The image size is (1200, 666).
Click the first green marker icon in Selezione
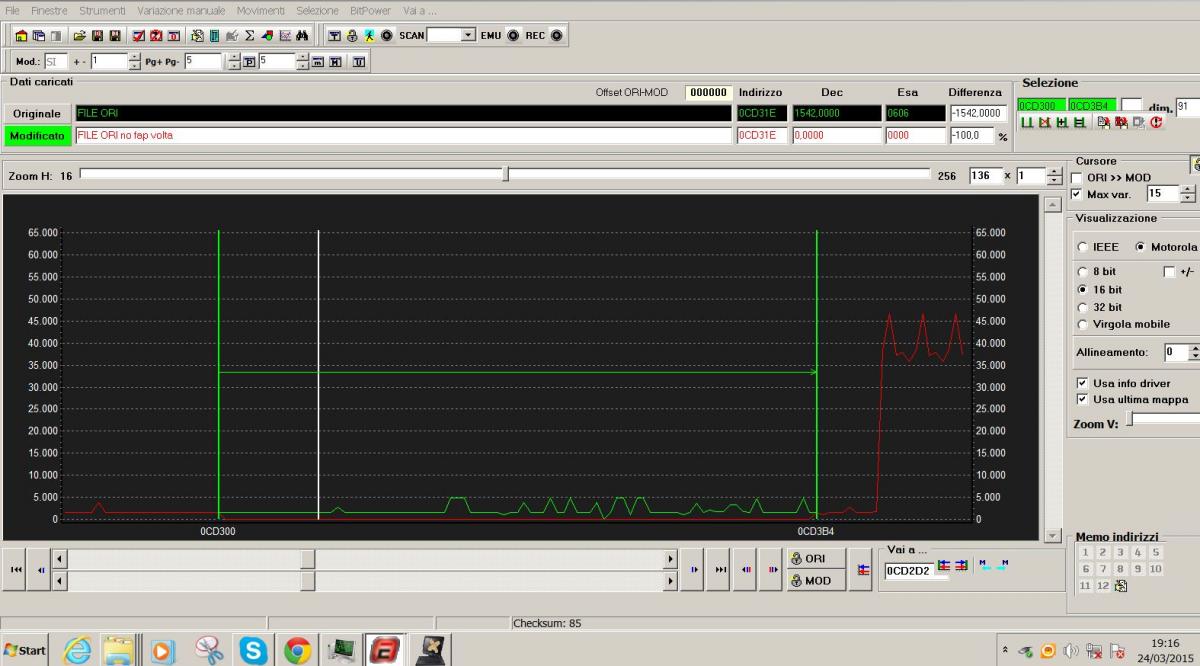[x=1027, y=122]
